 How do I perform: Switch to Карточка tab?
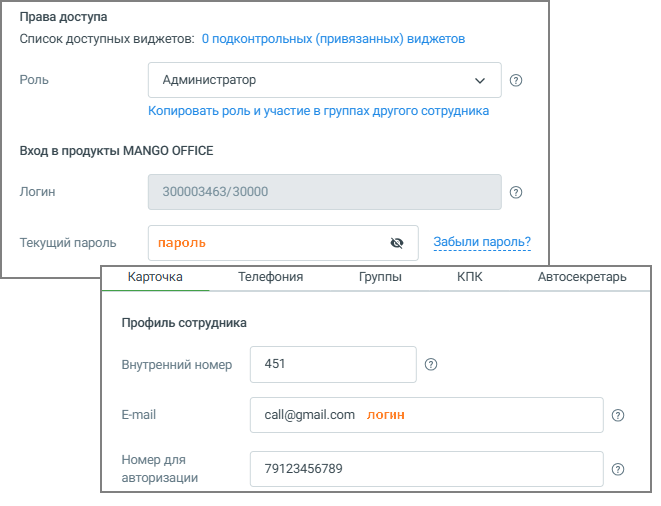click(155, 277)
